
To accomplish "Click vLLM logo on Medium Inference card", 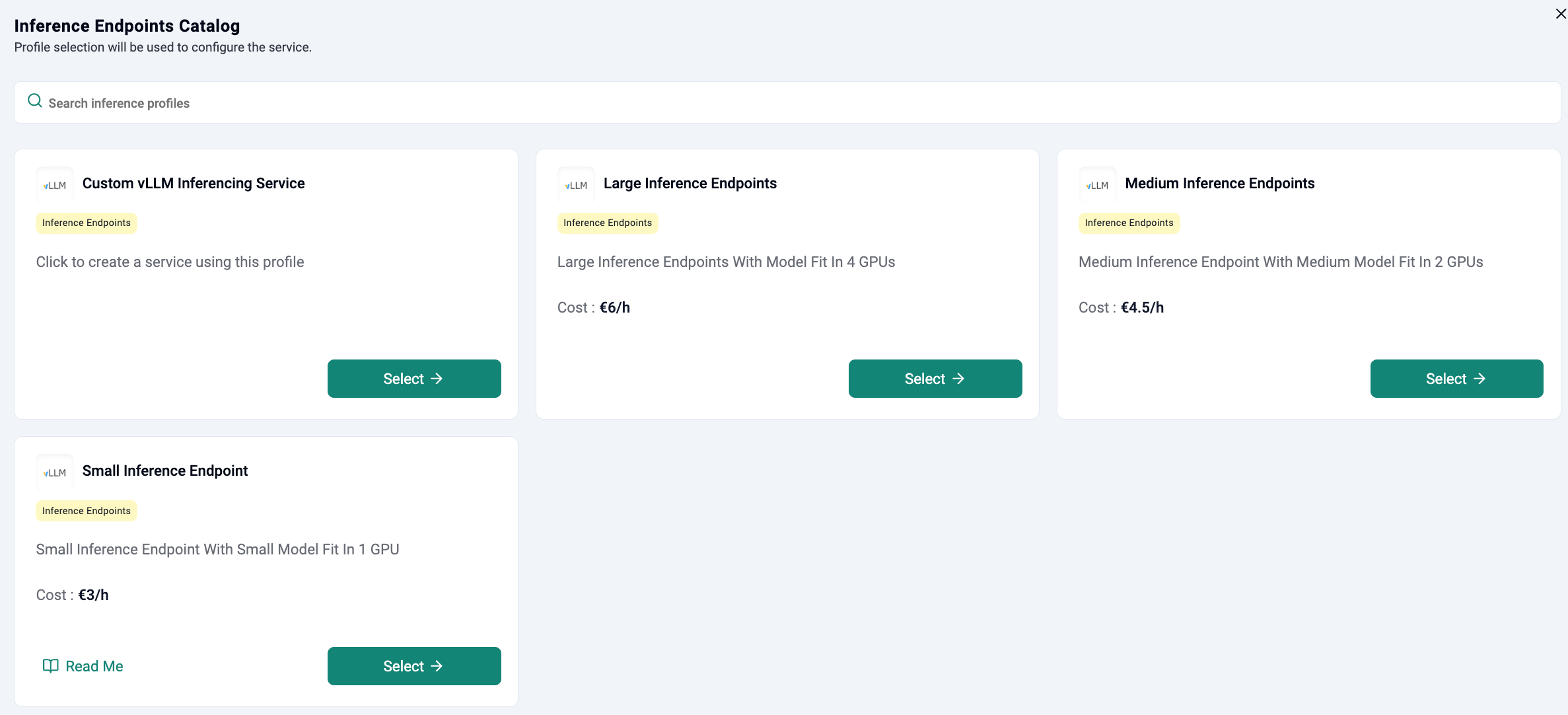I will (x=1097, y=185).
